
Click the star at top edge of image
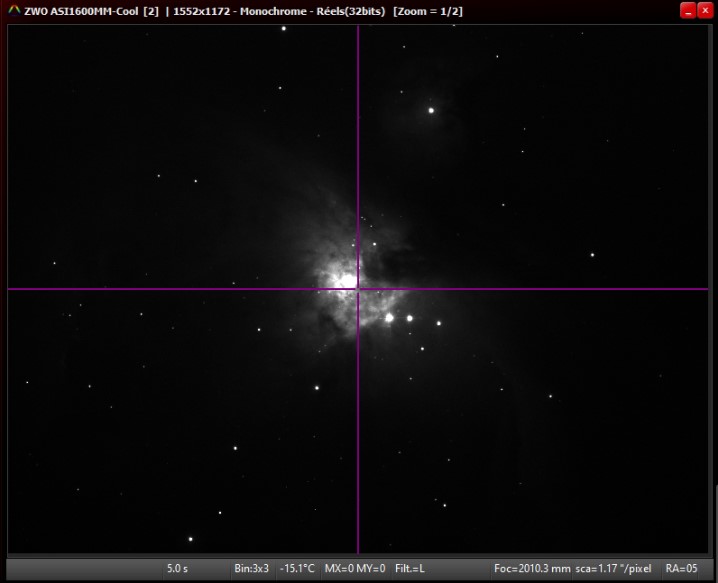pyautogui.click(x=284, y=28)
